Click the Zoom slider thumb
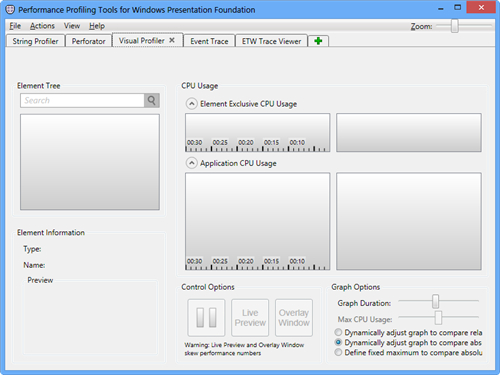Viewport: 500px width, 375px height. tap(455, 26)
